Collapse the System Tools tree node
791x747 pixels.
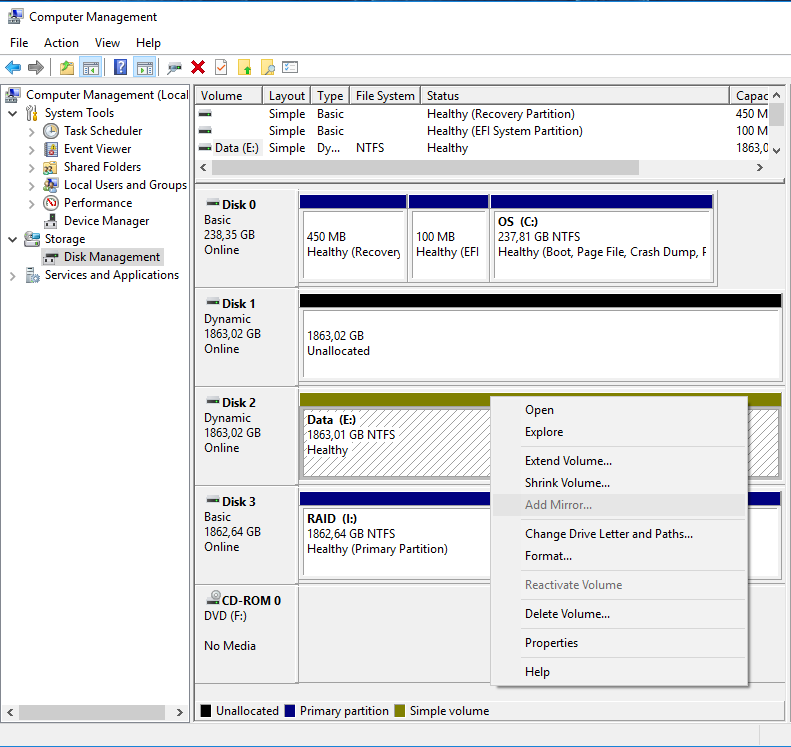(13, 113)
